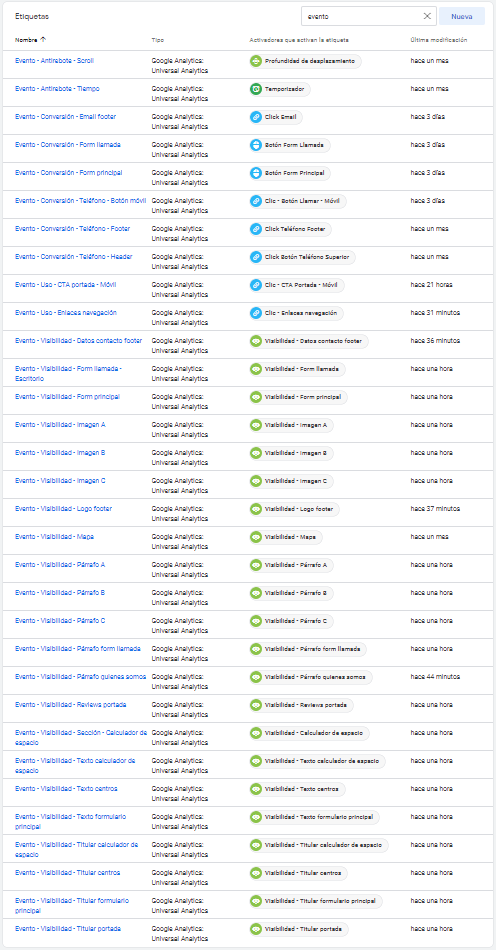Open tag Evento - Visibilidad - Titular centros

[68, 872]
